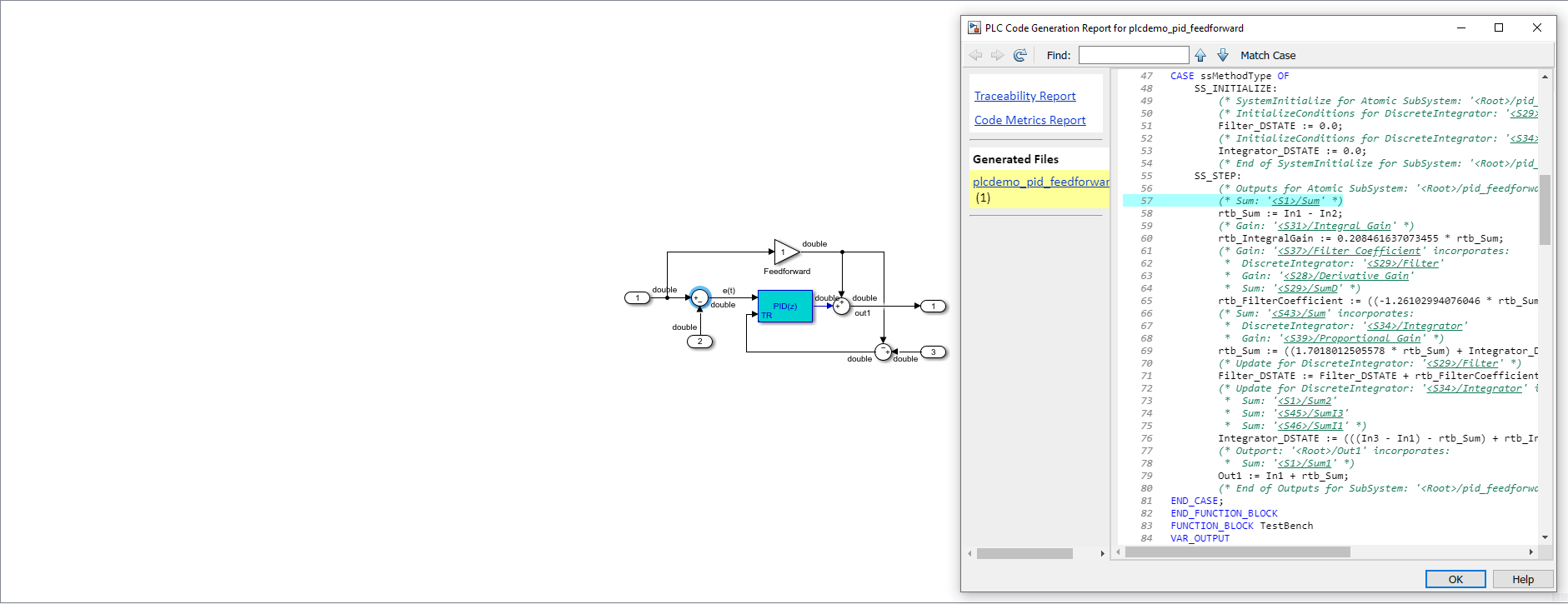This screenshot has width=1568, height=604.
Task: Click the Help button
Action: [x=1523, y=580]
